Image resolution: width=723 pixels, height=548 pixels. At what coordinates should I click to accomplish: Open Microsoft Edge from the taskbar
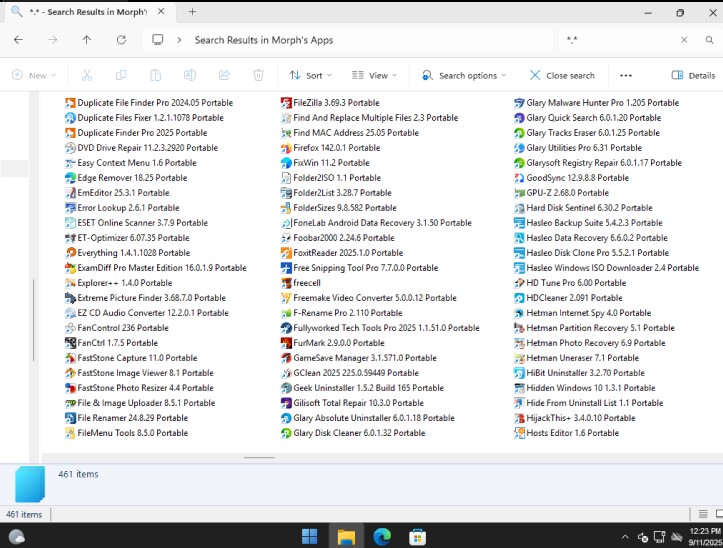(x=382, y=536)
